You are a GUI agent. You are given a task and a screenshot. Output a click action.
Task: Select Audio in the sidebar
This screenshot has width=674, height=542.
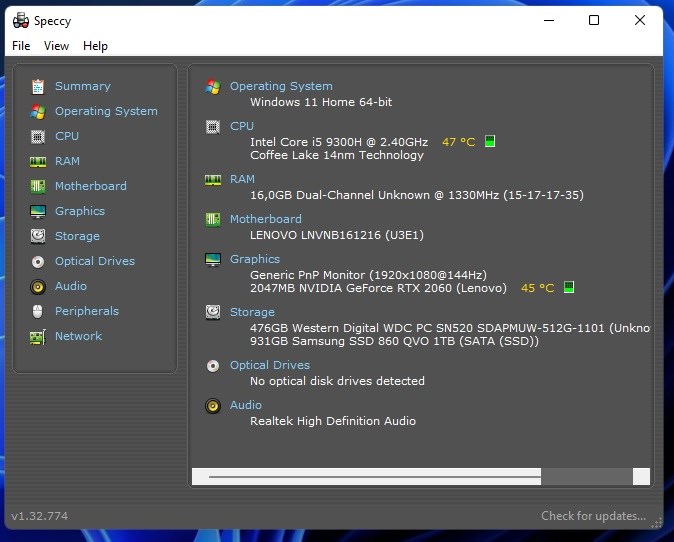[71, 286]
